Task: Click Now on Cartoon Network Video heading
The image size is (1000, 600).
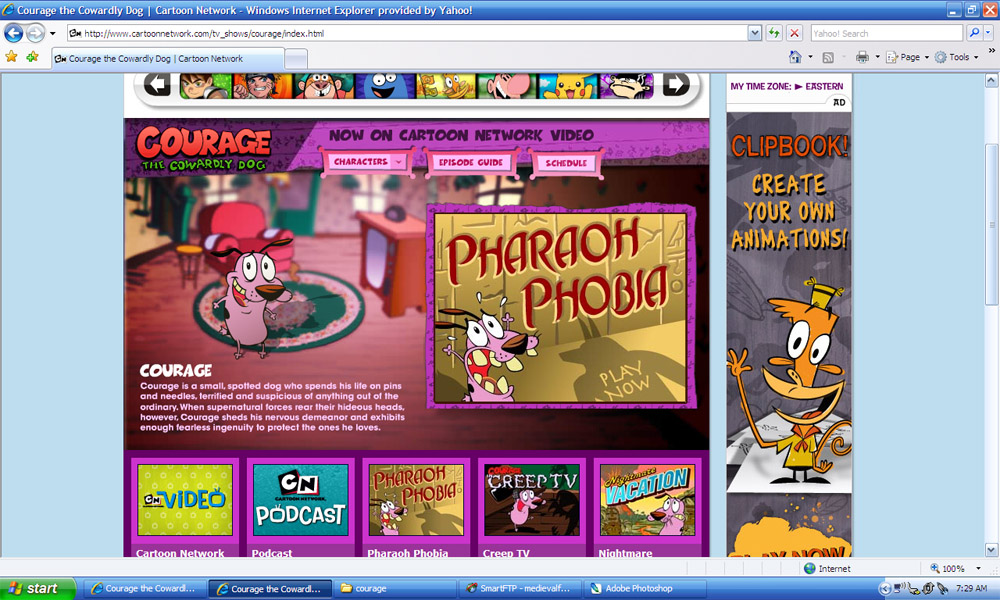Action: coord(461,135)
